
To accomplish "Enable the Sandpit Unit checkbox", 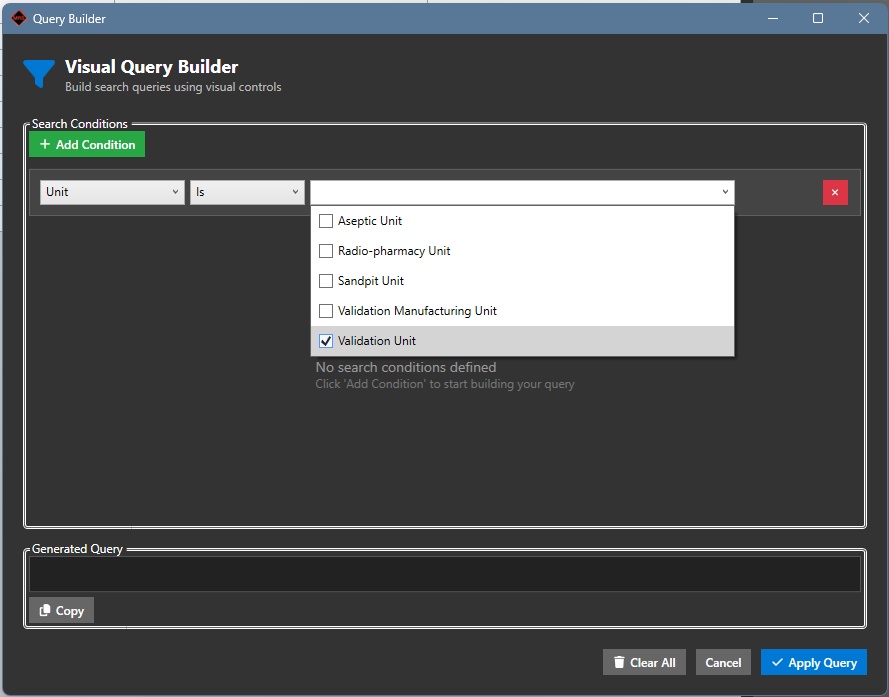I will tap(326, 281).
